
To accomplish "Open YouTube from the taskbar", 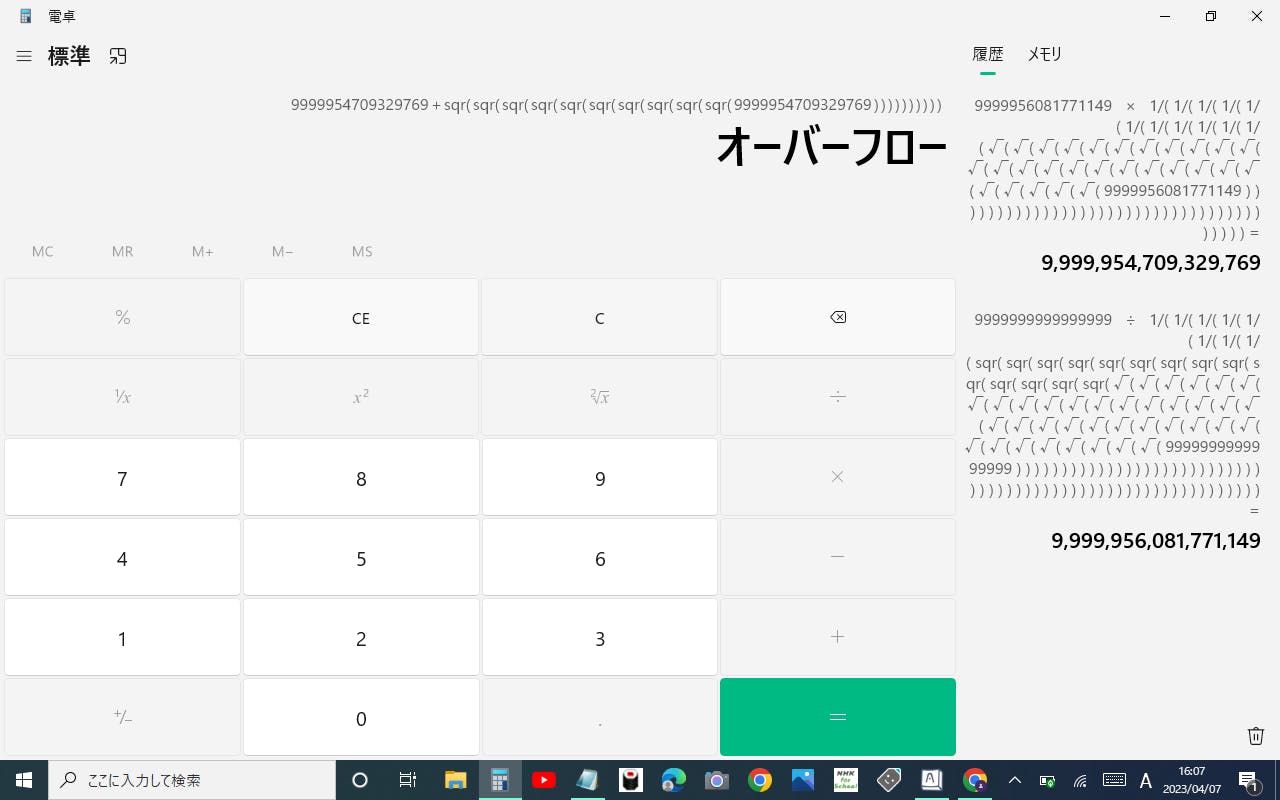I will [x=544, y=780].
